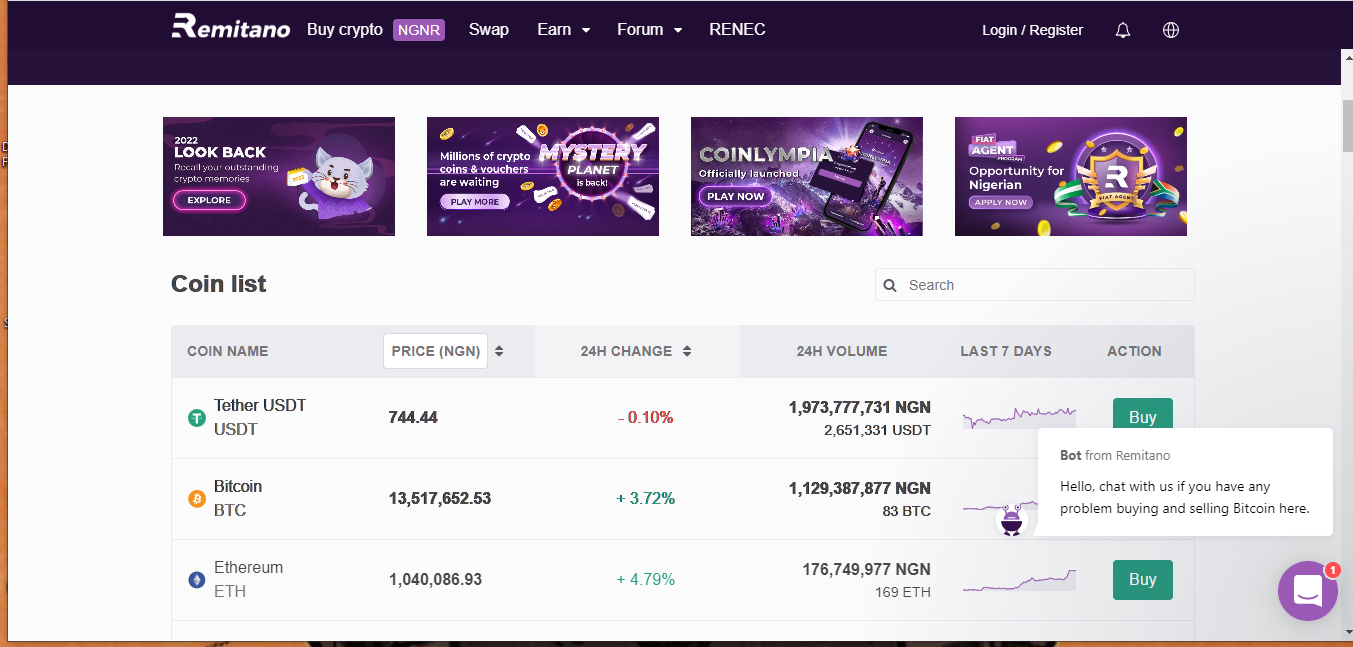Click the Remitano bot avatar

click(x=1013, y=519)
